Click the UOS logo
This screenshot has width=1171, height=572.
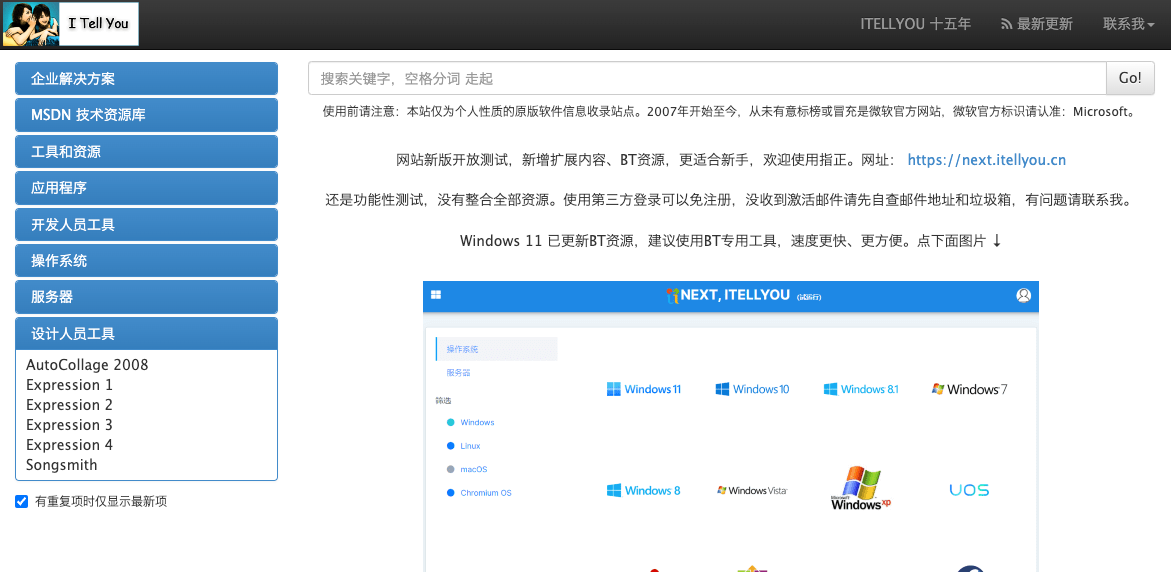tap(969, 491)
